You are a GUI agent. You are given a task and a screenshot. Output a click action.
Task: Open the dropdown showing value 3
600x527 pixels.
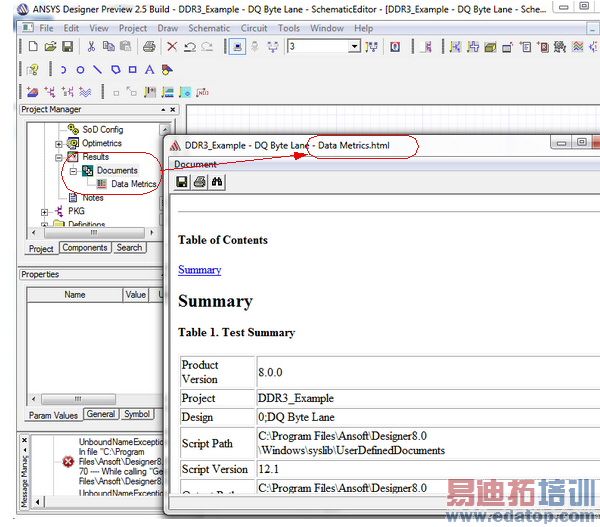354,47
